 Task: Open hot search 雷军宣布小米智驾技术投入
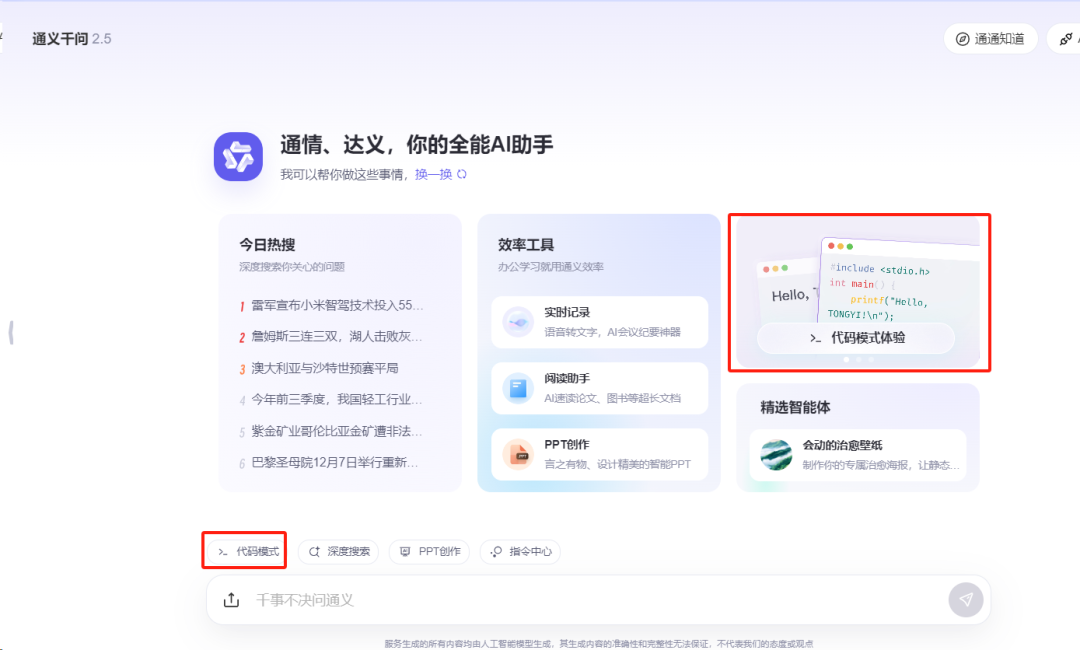coord(337,305)
